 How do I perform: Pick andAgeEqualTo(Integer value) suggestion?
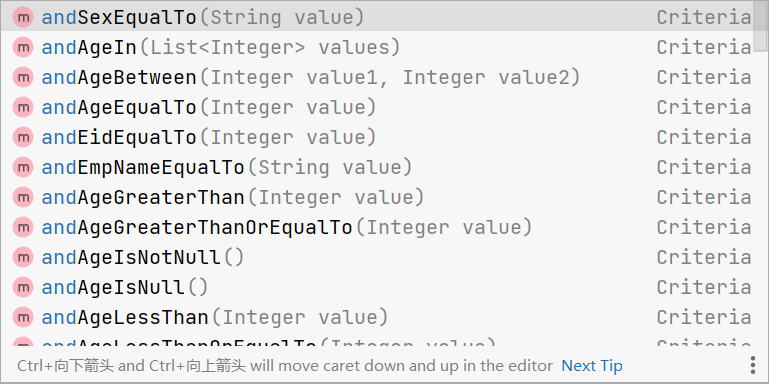[377, 107]
